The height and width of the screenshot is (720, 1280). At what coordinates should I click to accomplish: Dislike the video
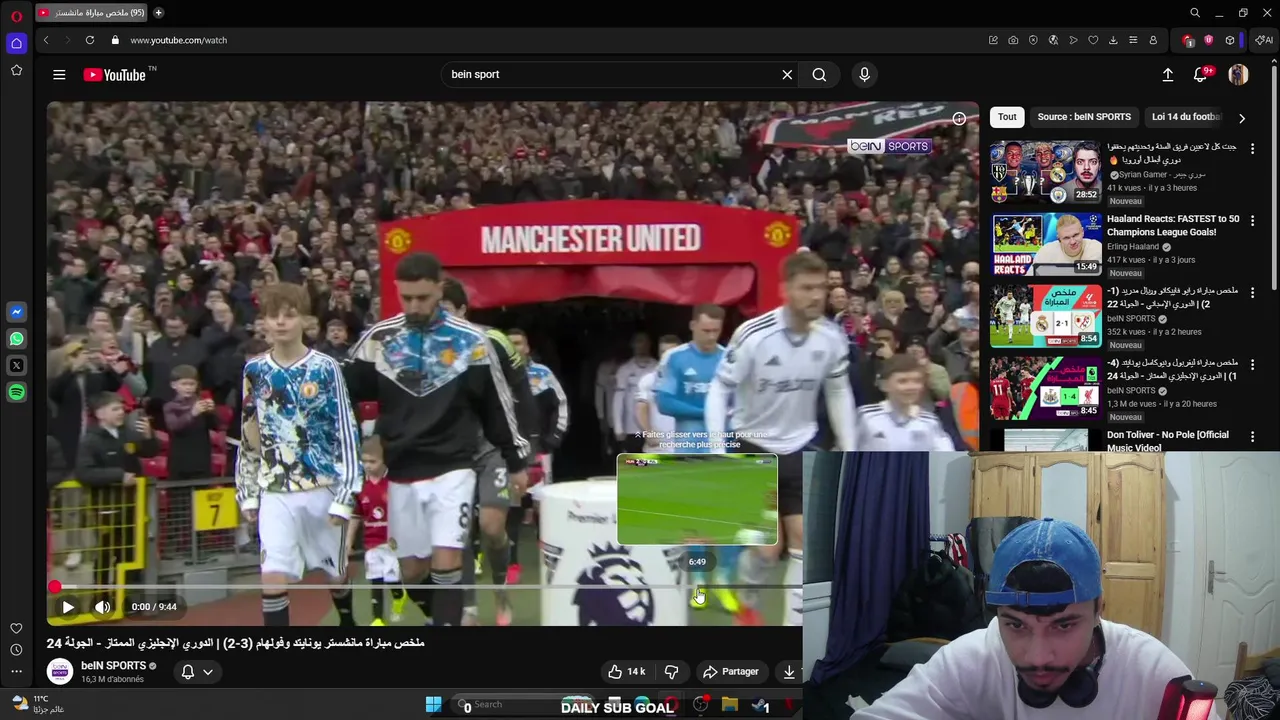(671, 671)
